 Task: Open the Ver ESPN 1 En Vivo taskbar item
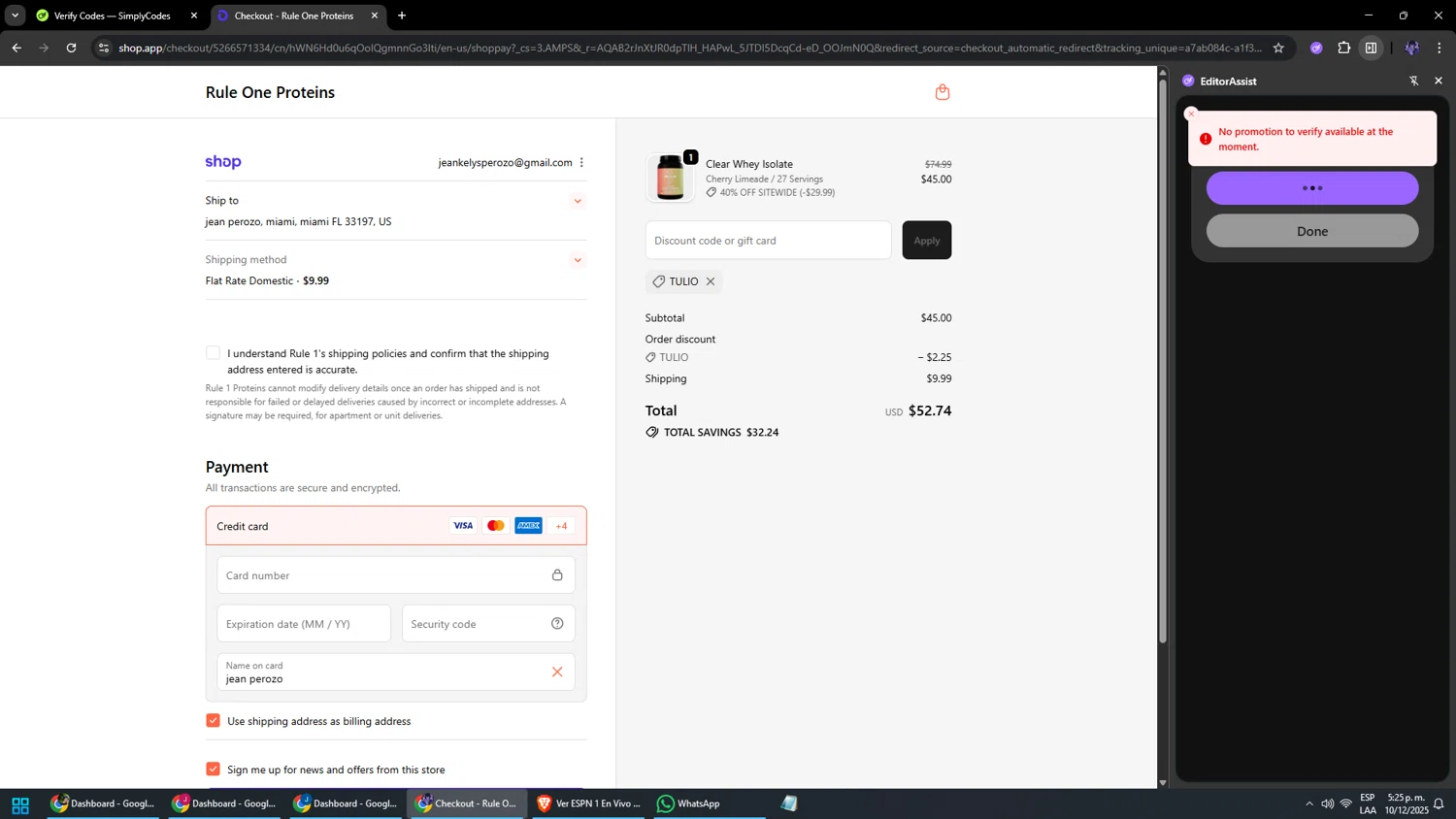(589, 803)
